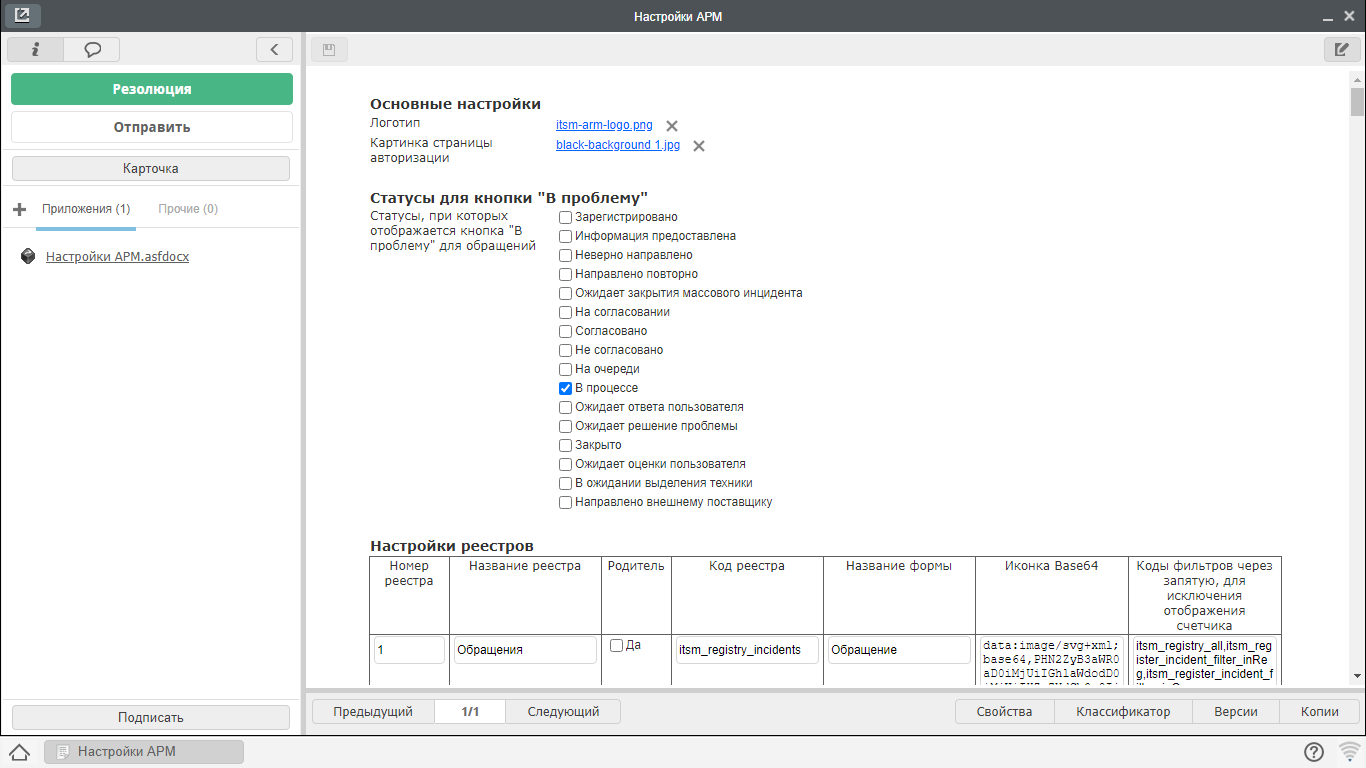The height and width of the screenshot is (768, 1366).
Task: Click the Код реестра column header
Action: (x=747, y=566)
